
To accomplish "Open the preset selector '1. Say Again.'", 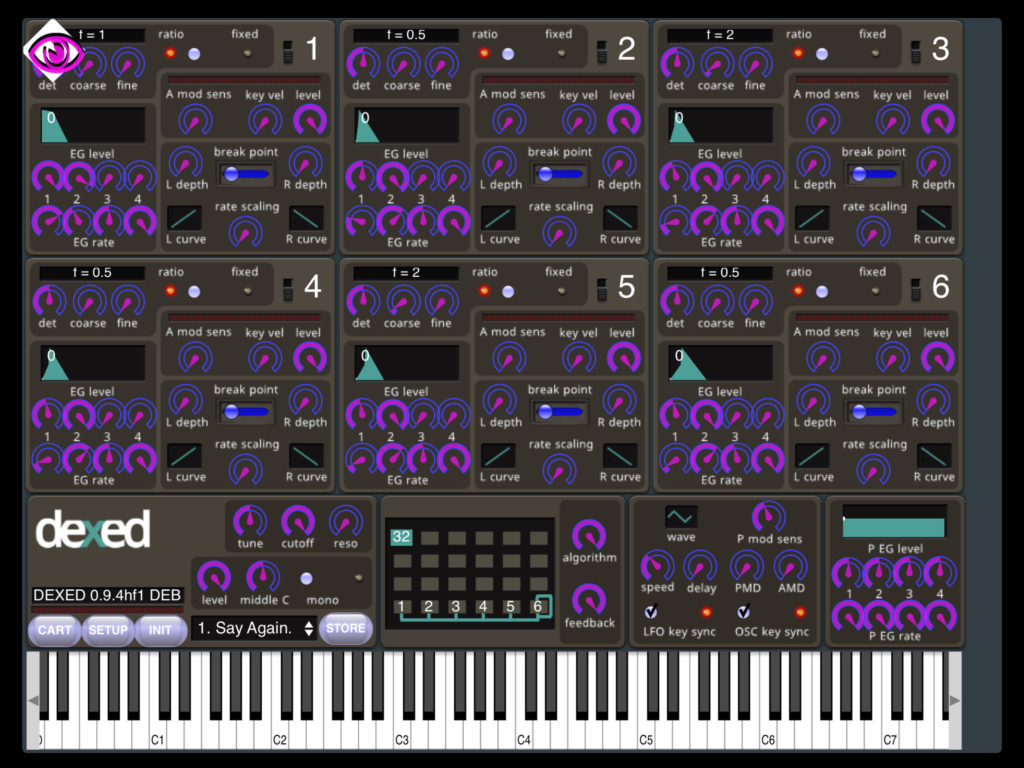I will coord(255,628).
